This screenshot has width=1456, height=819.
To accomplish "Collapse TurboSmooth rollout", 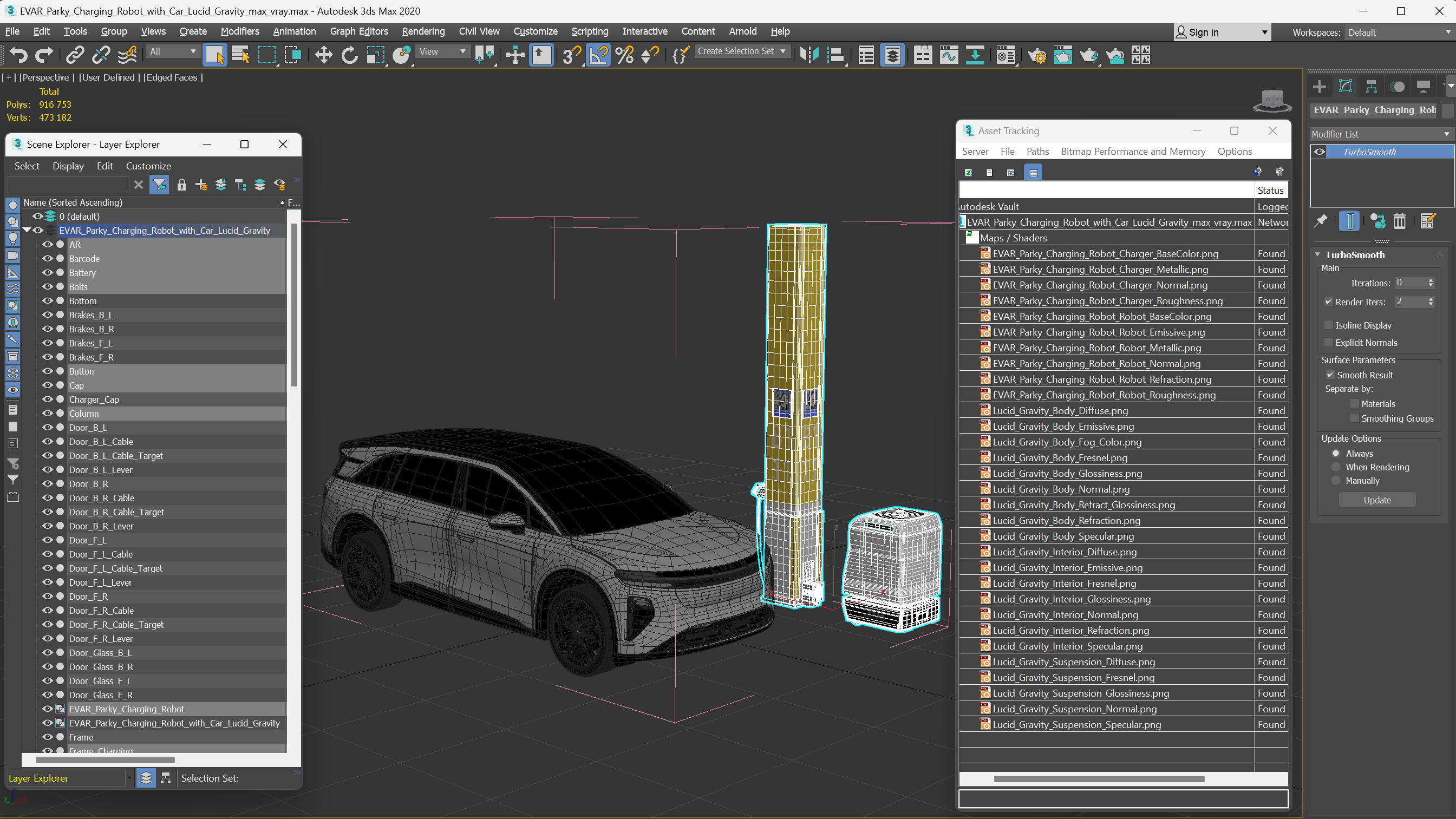I will [1317, 255].
